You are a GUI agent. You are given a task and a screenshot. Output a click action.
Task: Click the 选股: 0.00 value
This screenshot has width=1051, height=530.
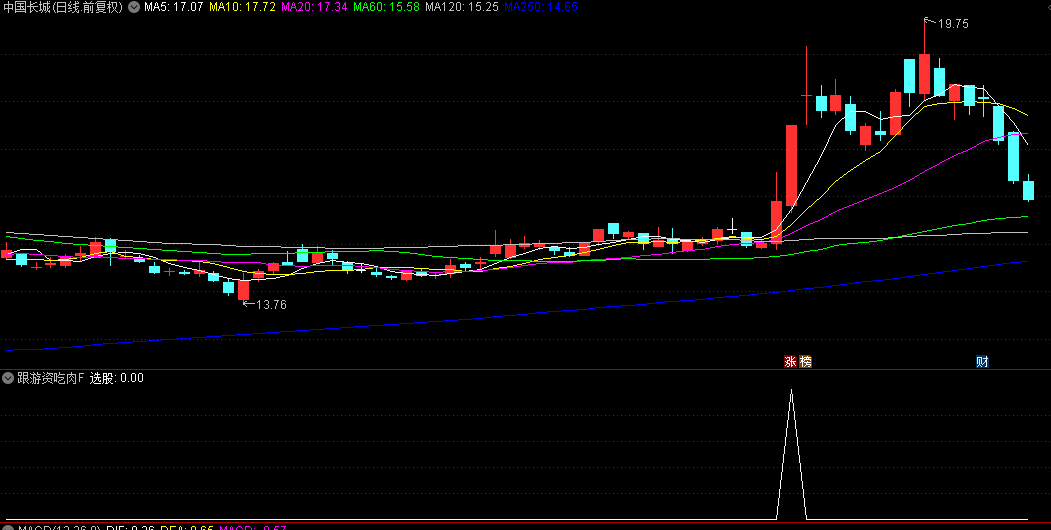click(x=117, y=378)
